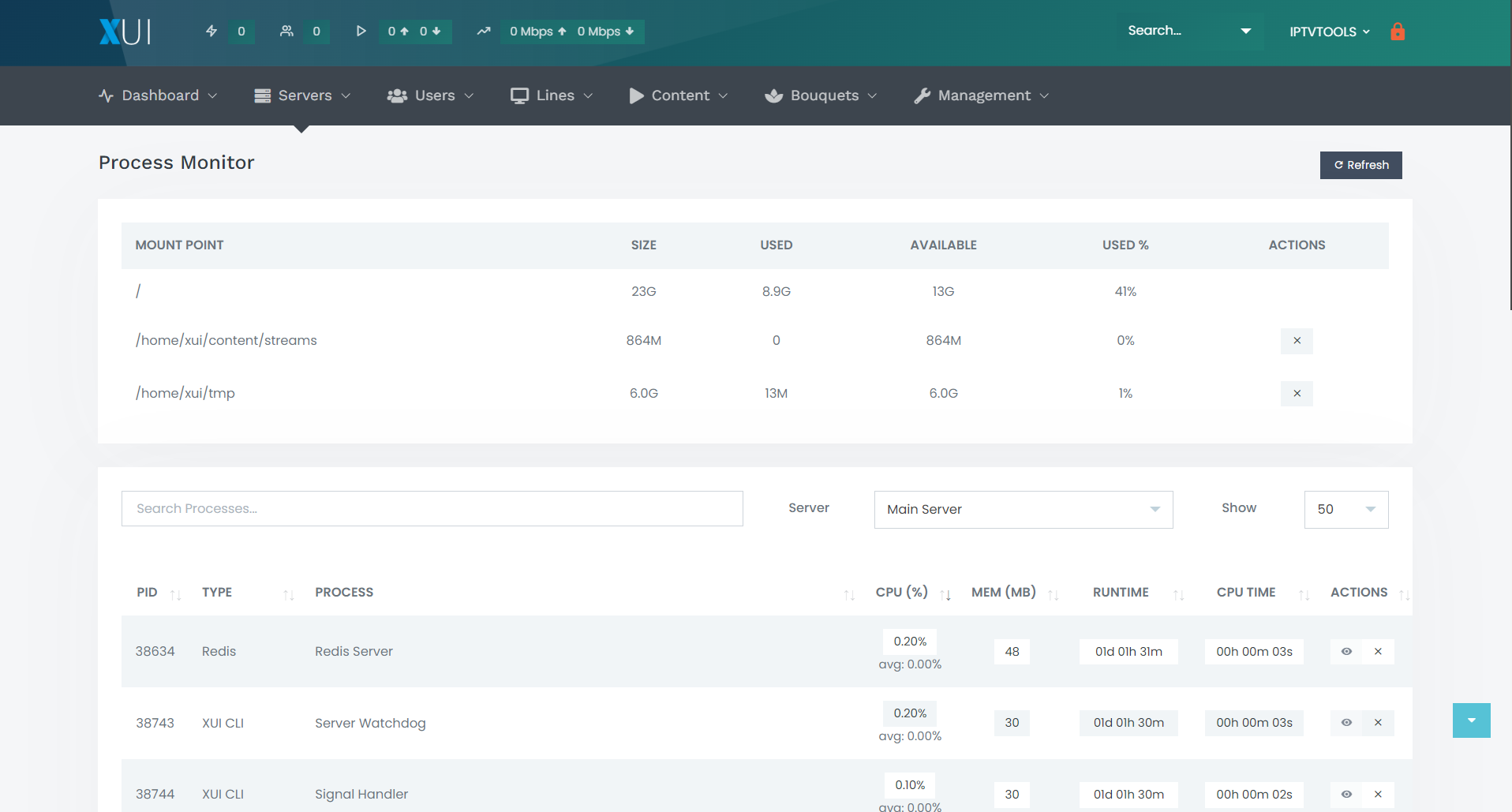Click the Users group icon in navbar
Image resolution: width=1512 pixels, height=812 pixels.
coord(397,95)
